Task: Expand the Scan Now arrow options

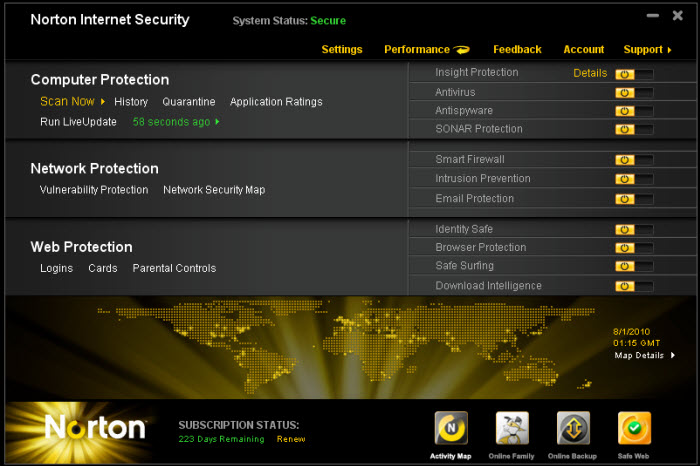Action: pyautogui.click(x=103, y=102)
